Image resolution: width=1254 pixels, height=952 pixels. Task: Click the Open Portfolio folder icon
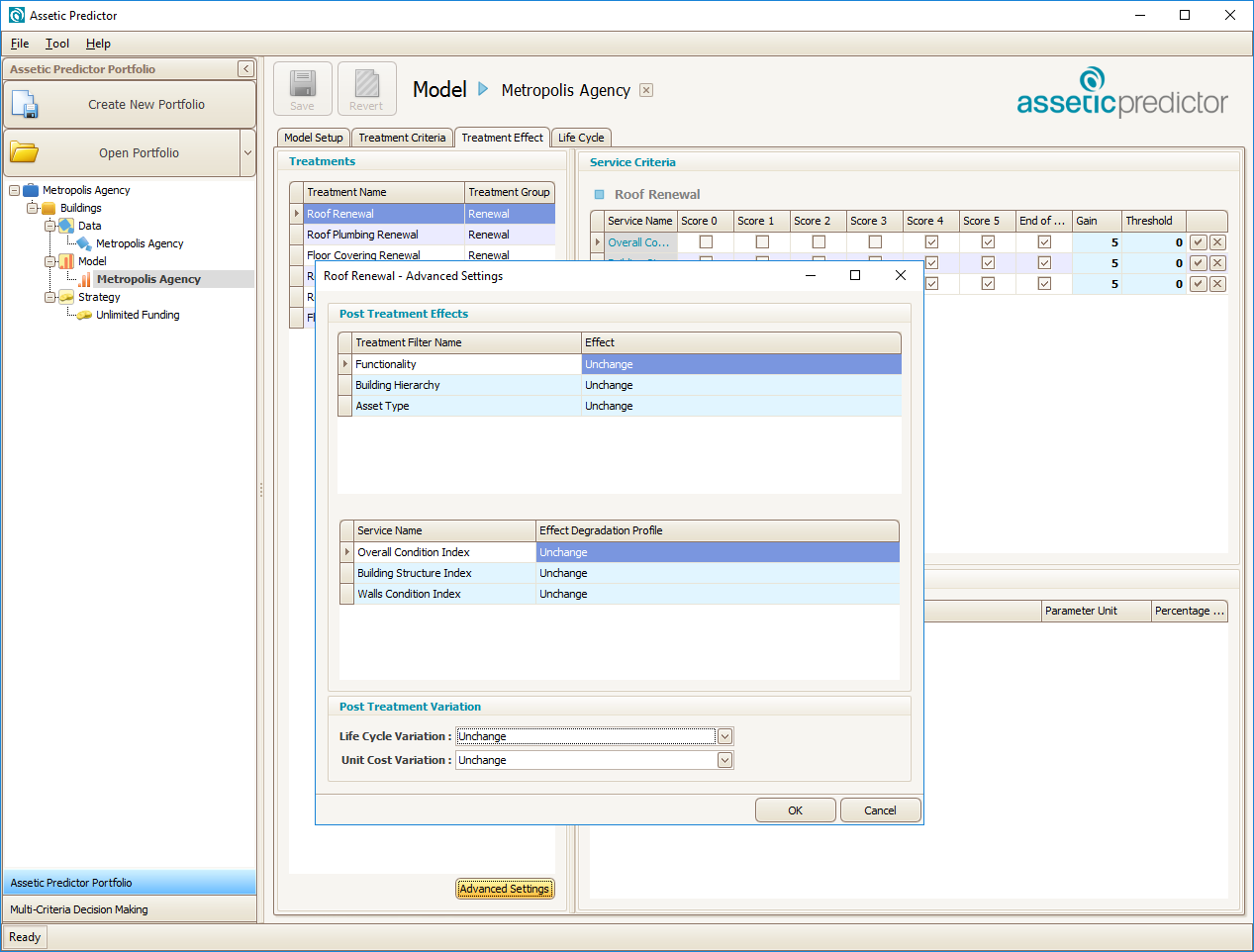point(24,152)
